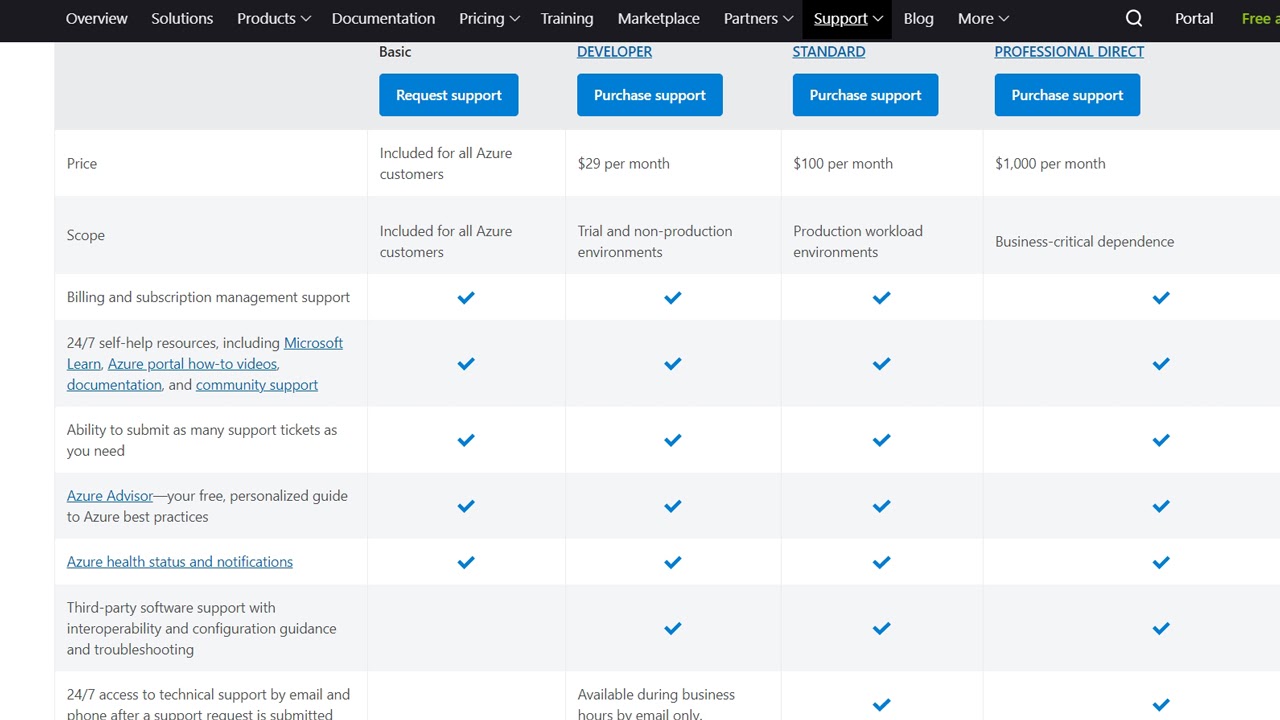
Task: Open Azure health status and notifications link
Action: 180,561
